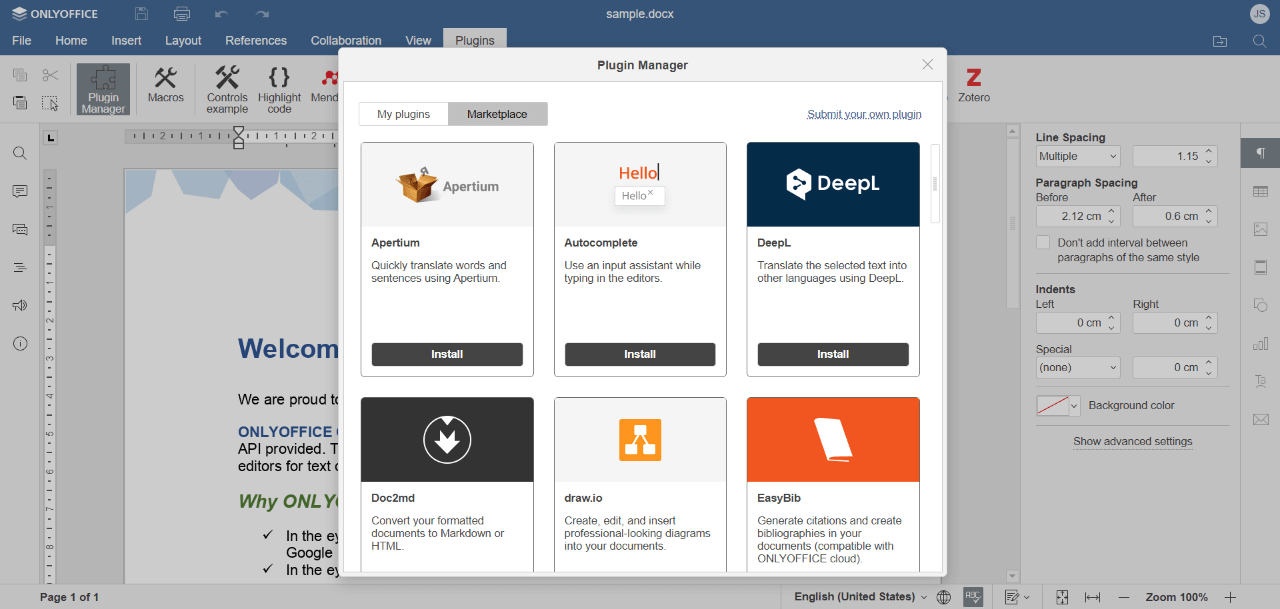The width and height of the screenshot is (1280, 609).
Task: Open Table settings in right sidebar
Action: [1260, 191]
